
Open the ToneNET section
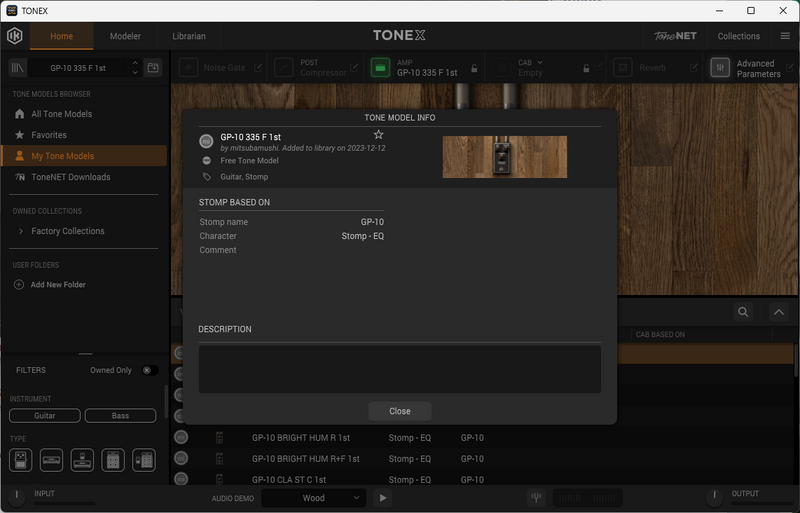tap(675, 36)
